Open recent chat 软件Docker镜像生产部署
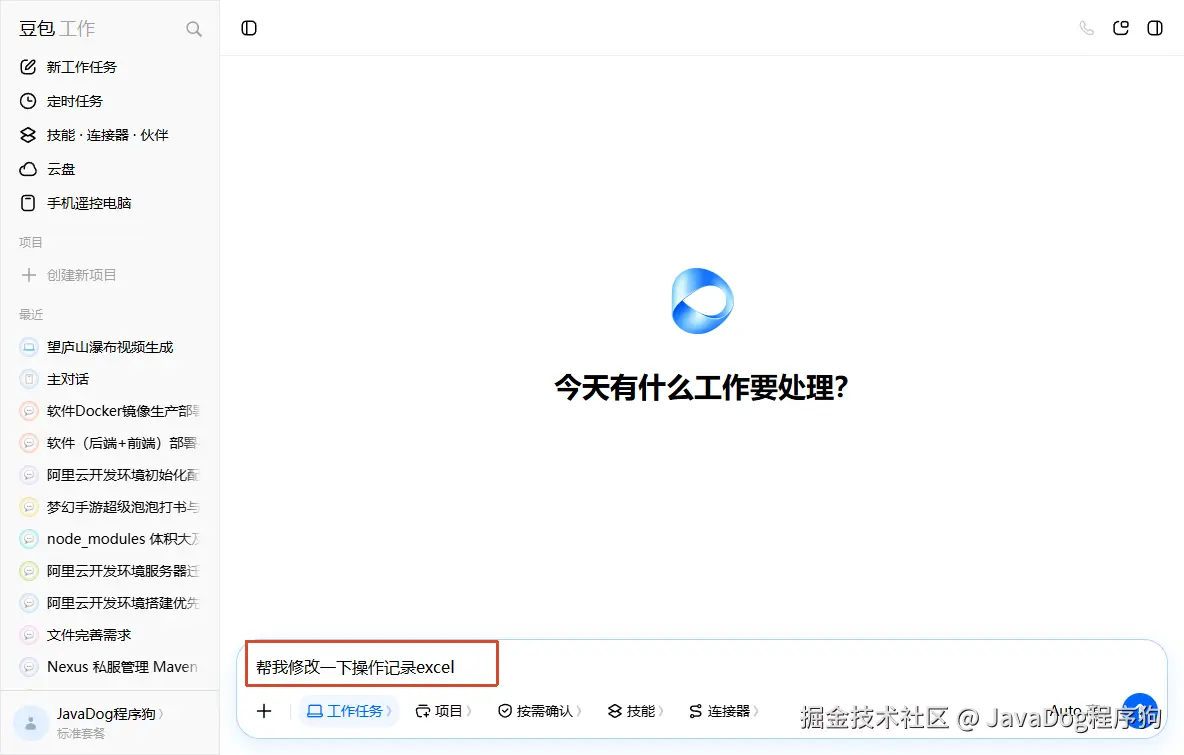The width and height of the screenshot is (1184, 755). [x=109, y=411]
